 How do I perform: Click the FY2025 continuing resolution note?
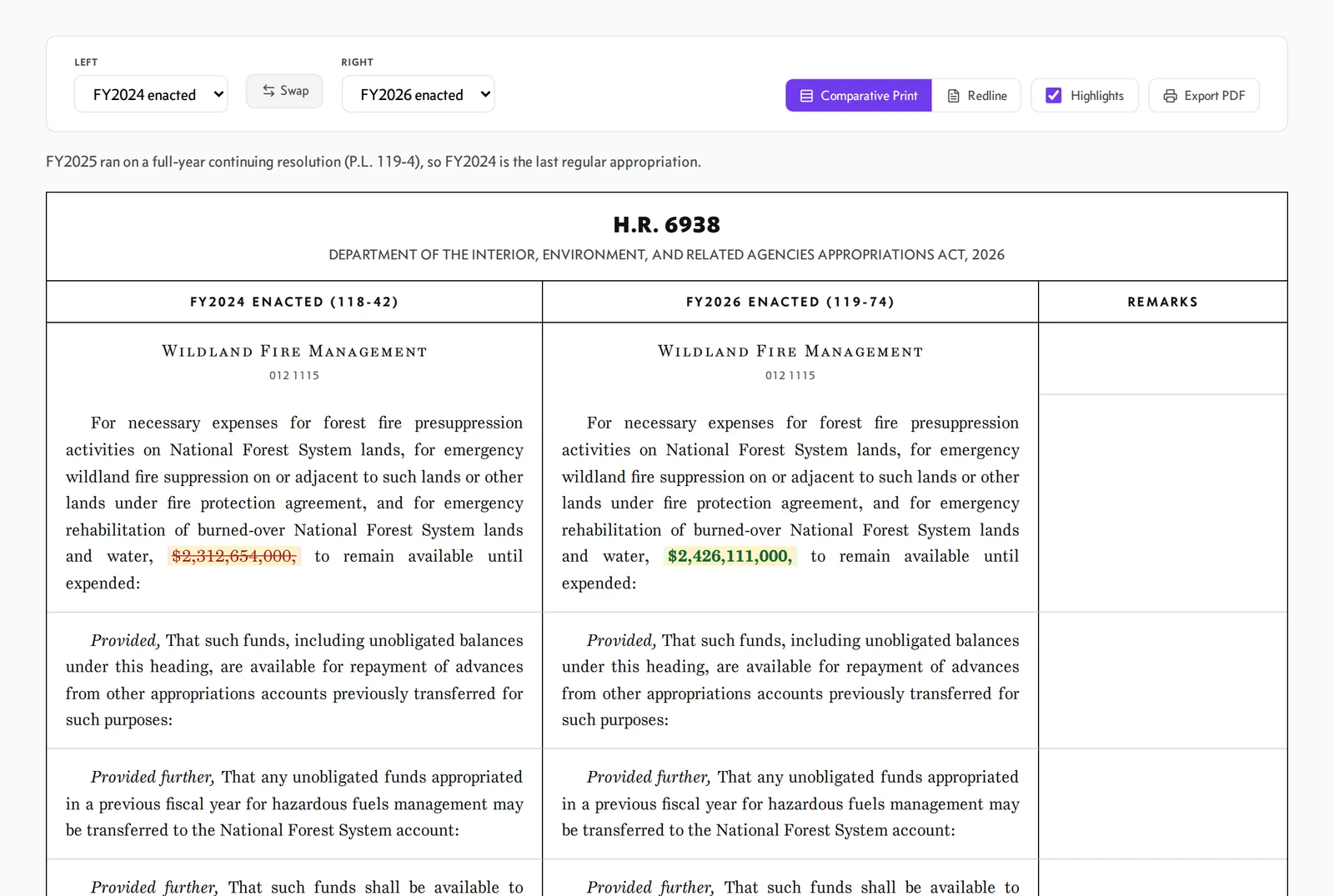point(374,162)
